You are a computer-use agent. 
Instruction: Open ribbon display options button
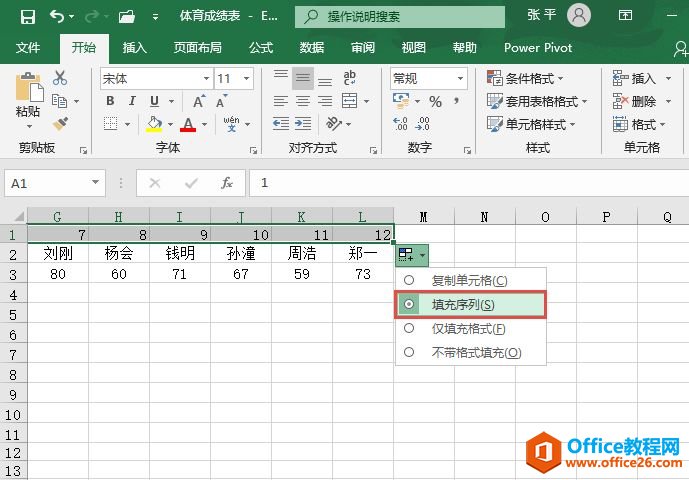coord(625,16)
